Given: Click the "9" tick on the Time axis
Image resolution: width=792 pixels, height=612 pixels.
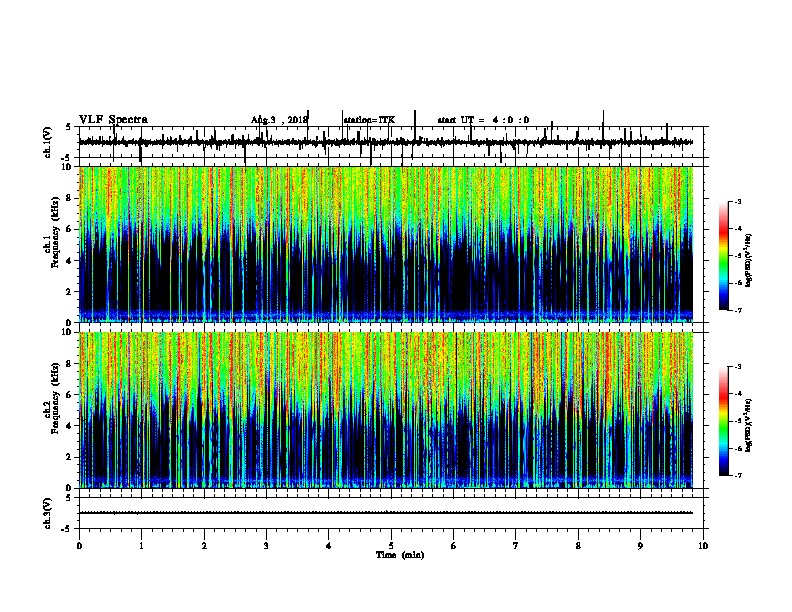Looking at the screenshot, I should pos(640,546).
